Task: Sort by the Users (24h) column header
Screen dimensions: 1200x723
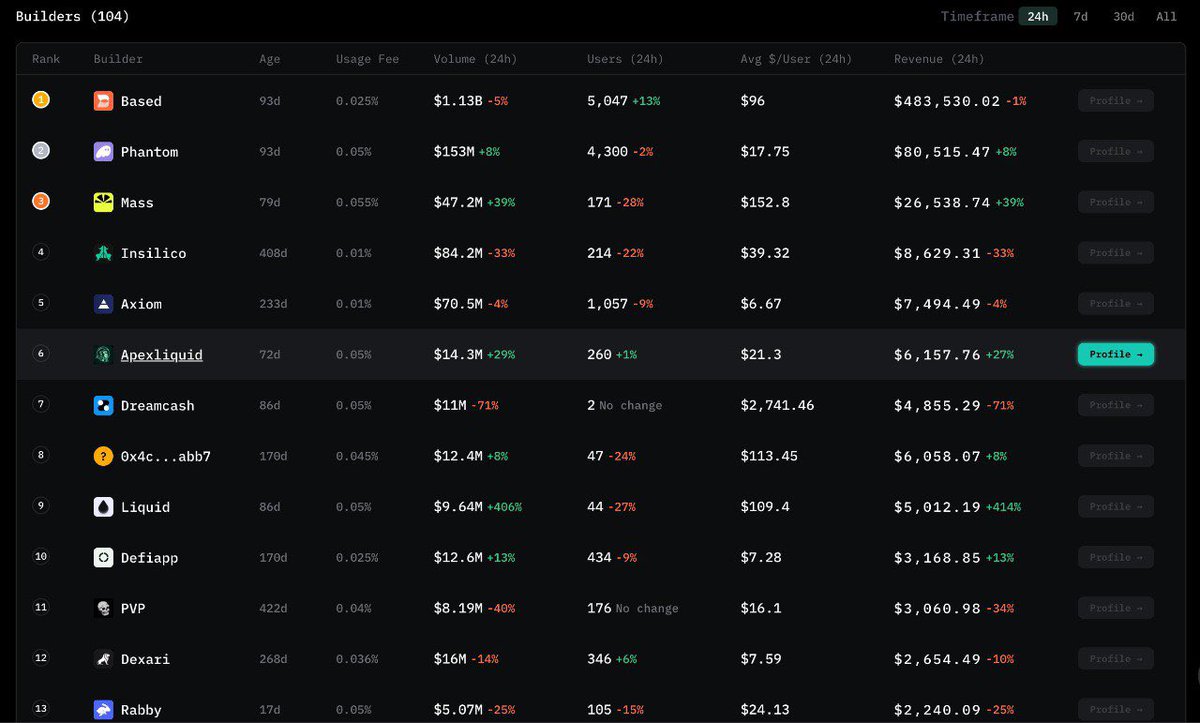Action: coord(625,59)
